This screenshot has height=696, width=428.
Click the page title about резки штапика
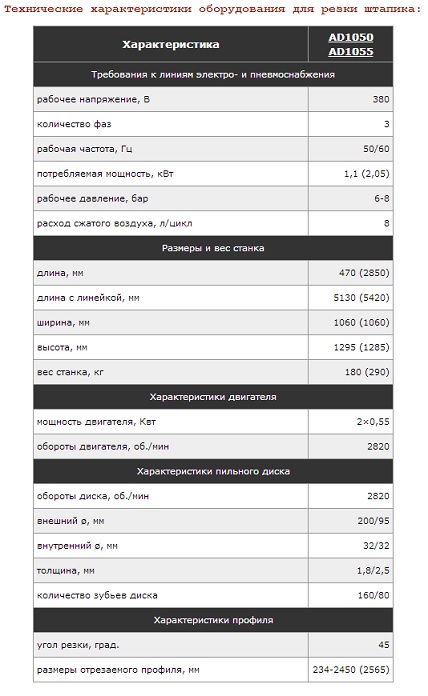[212, 9]
